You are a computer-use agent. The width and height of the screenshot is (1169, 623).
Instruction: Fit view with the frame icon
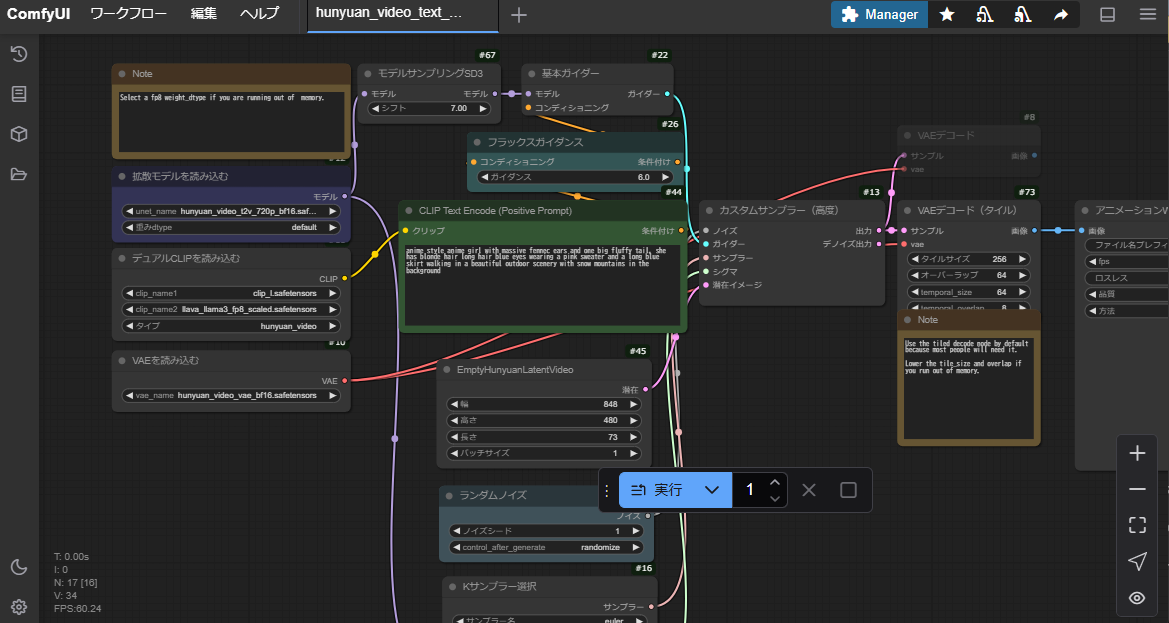click(1137, 525)
